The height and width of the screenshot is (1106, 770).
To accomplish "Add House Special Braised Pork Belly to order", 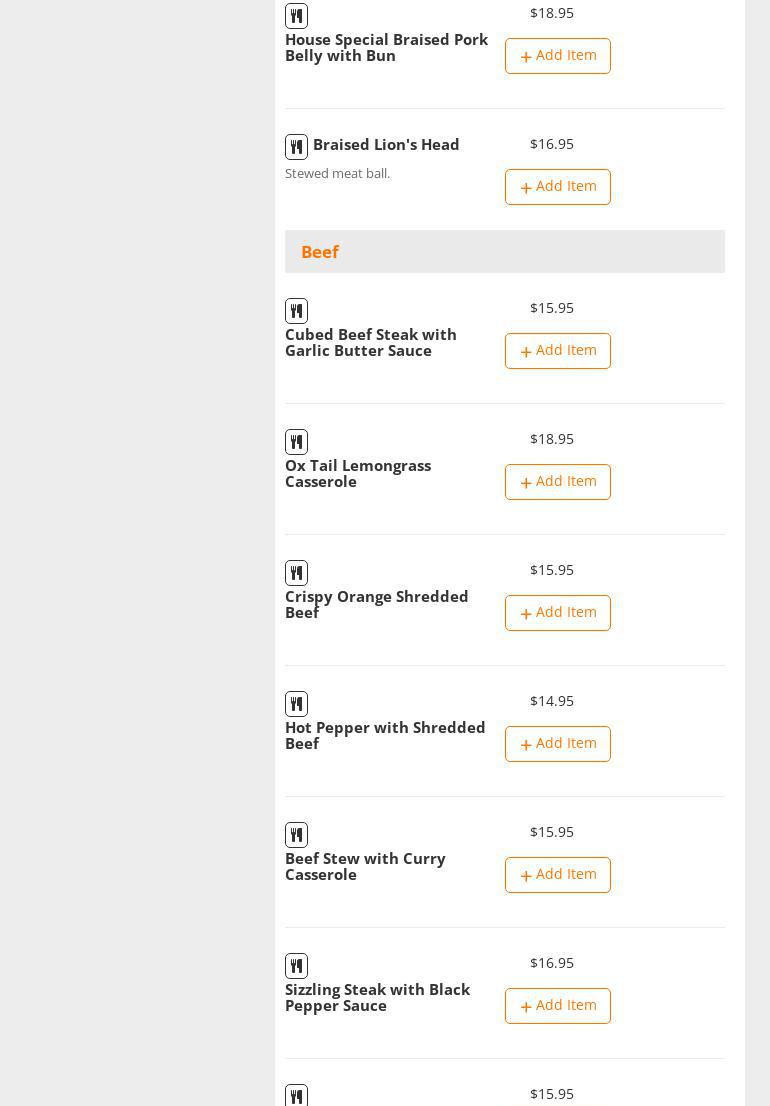I will click(557, 56).
